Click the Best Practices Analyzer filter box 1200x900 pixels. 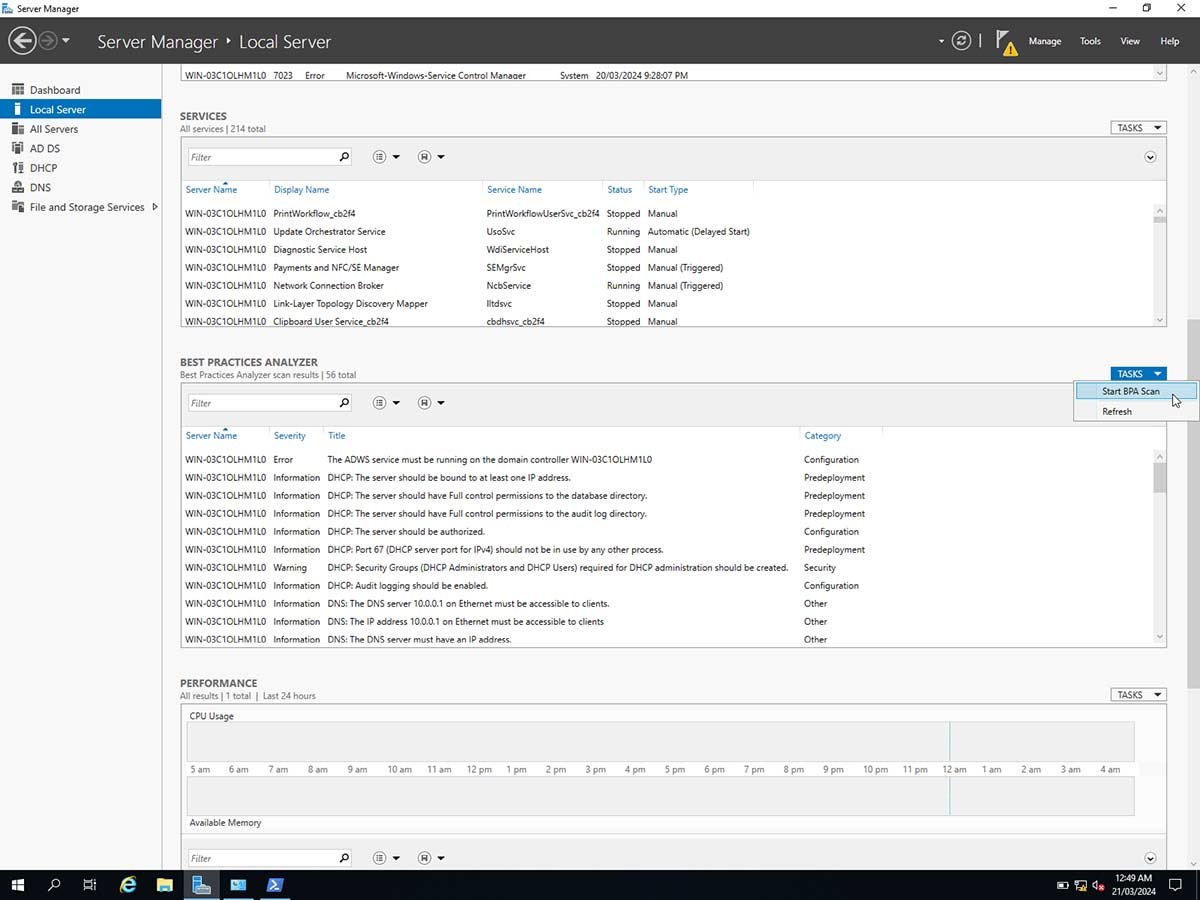pyautogui.click(x=262, y=403)
